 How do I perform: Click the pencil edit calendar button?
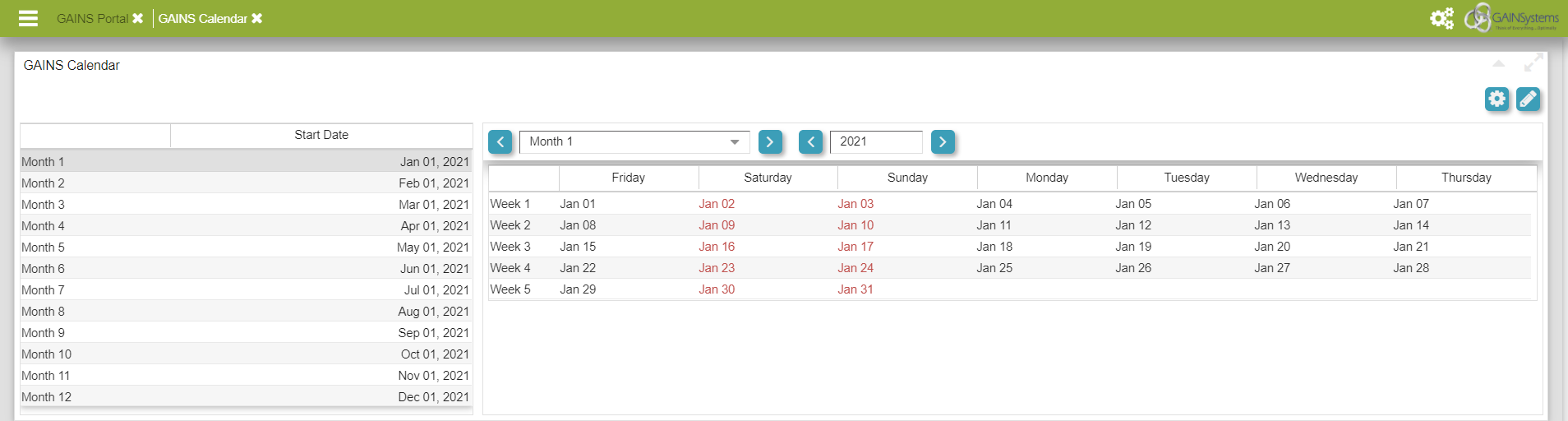1528,99
